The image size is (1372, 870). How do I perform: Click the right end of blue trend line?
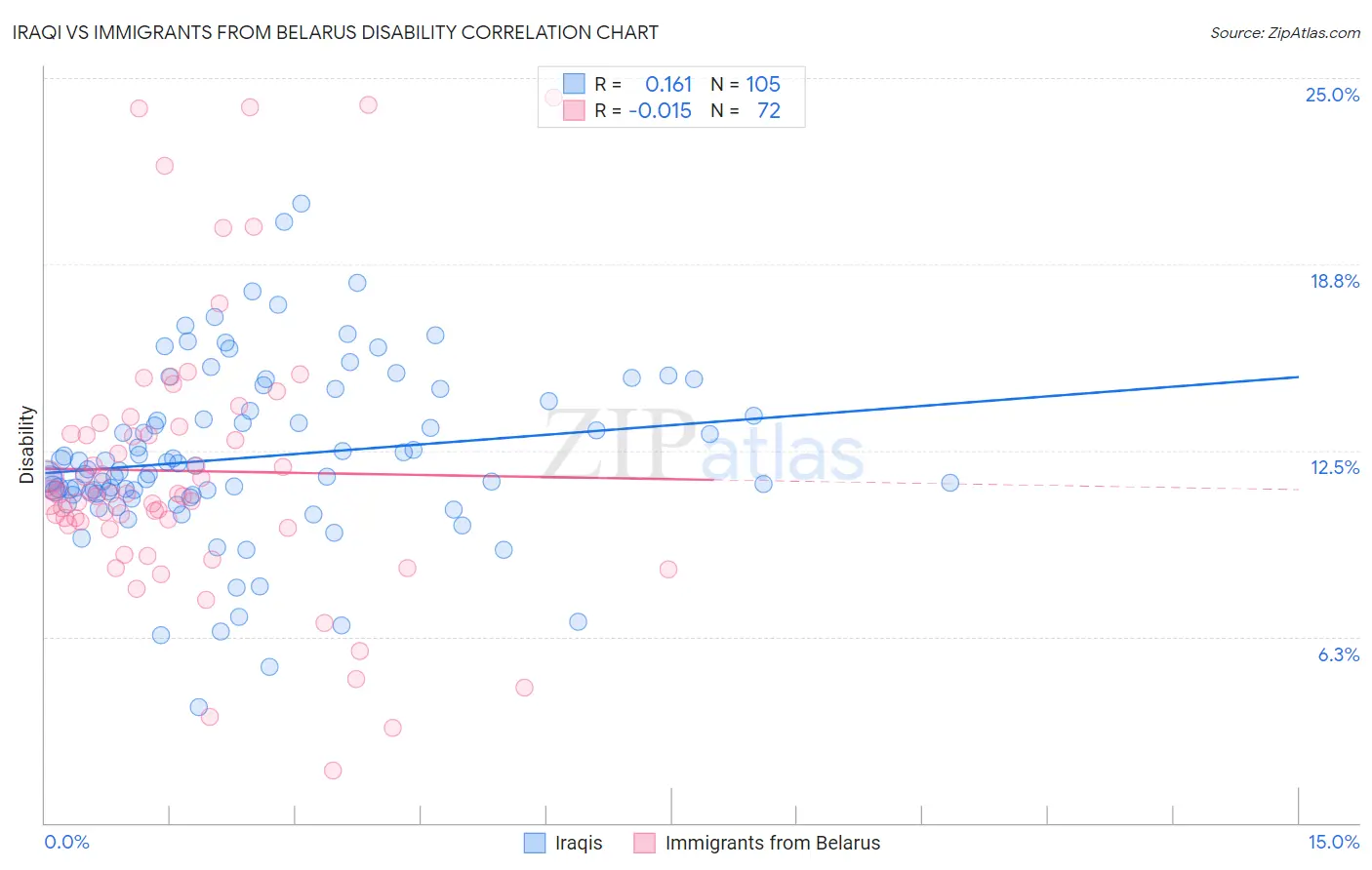point(1297,376)
